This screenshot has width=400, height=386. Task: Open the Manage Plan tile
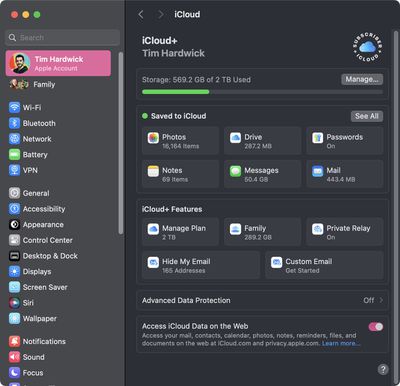180,232
